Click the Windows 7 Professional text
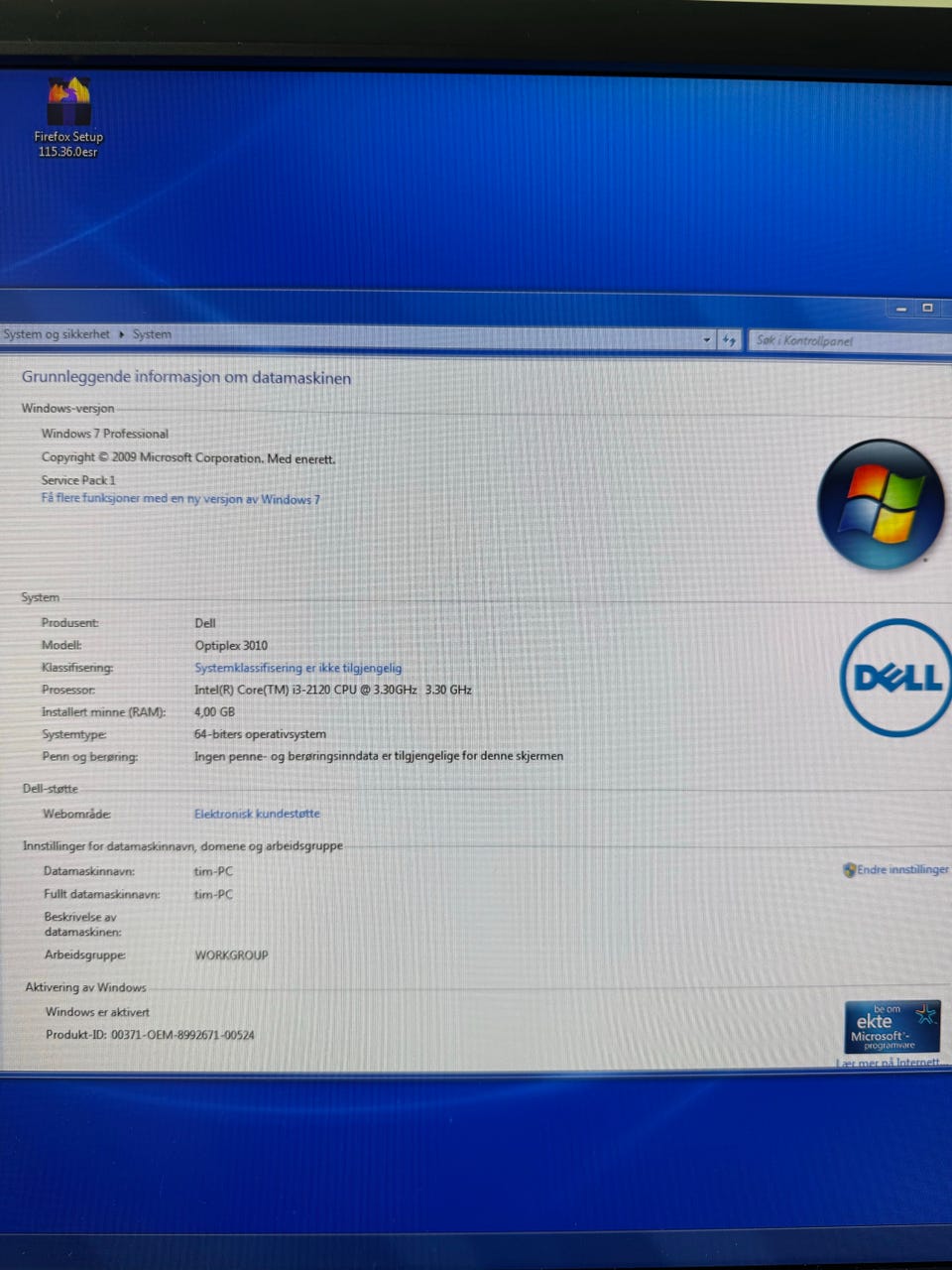Screen dimensions: 952x1270 tap(105, 434)
